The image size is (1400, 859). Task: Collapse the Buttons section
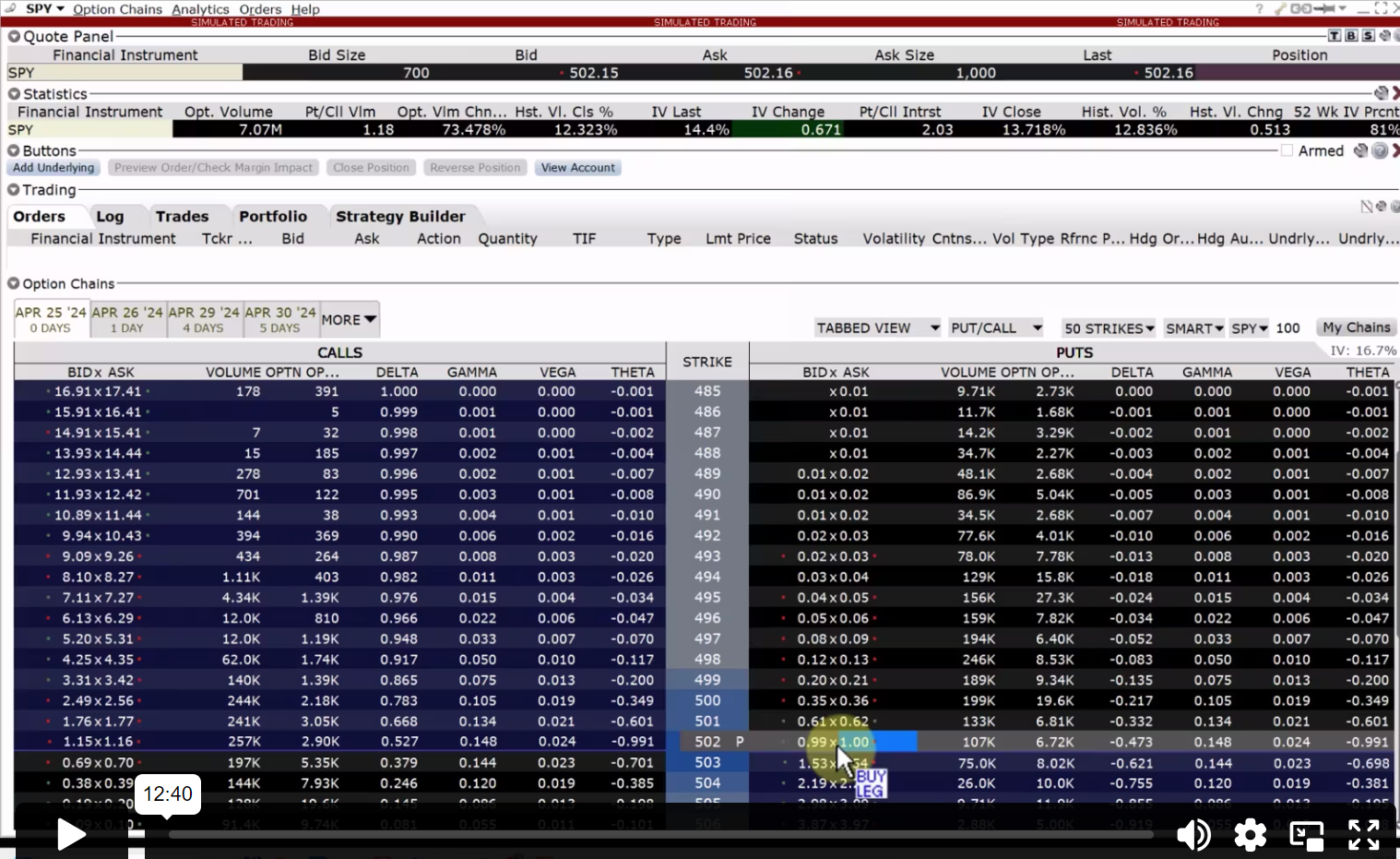coord(14,151)
